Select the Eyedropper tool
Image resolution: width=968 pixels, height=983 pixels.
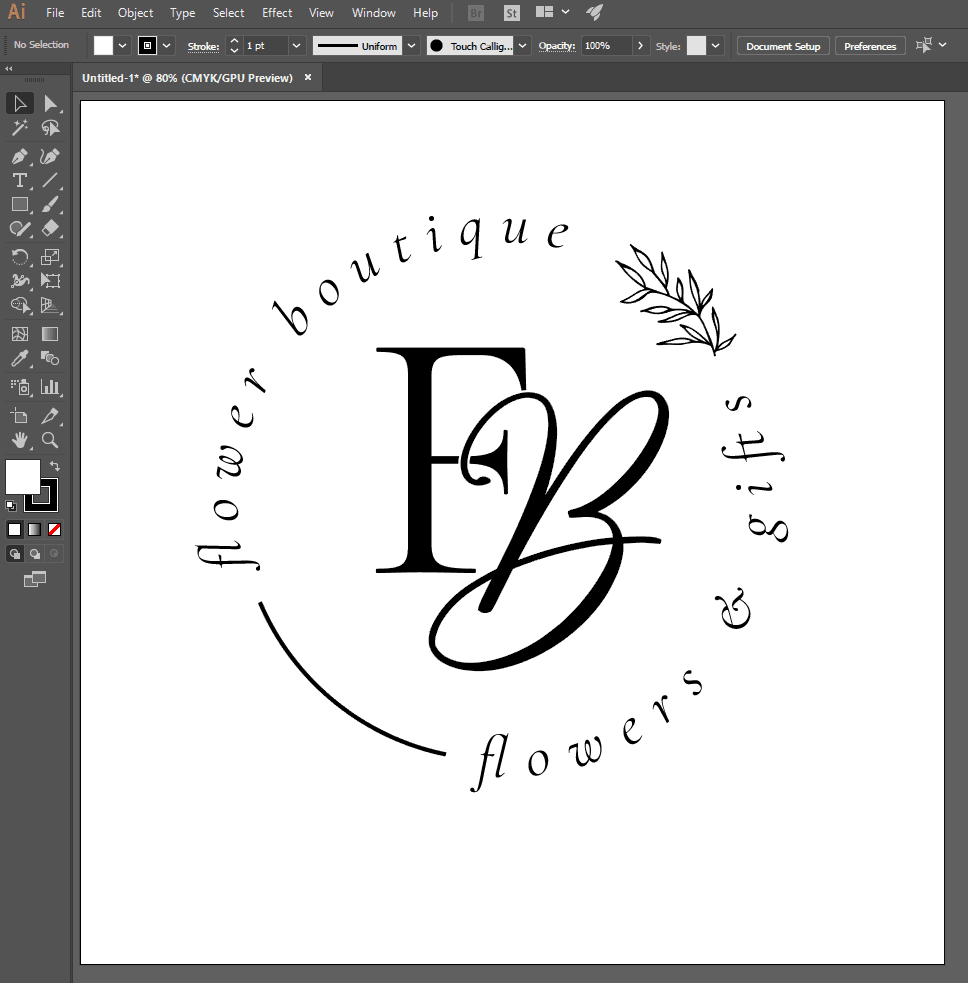tap(19, 359)
